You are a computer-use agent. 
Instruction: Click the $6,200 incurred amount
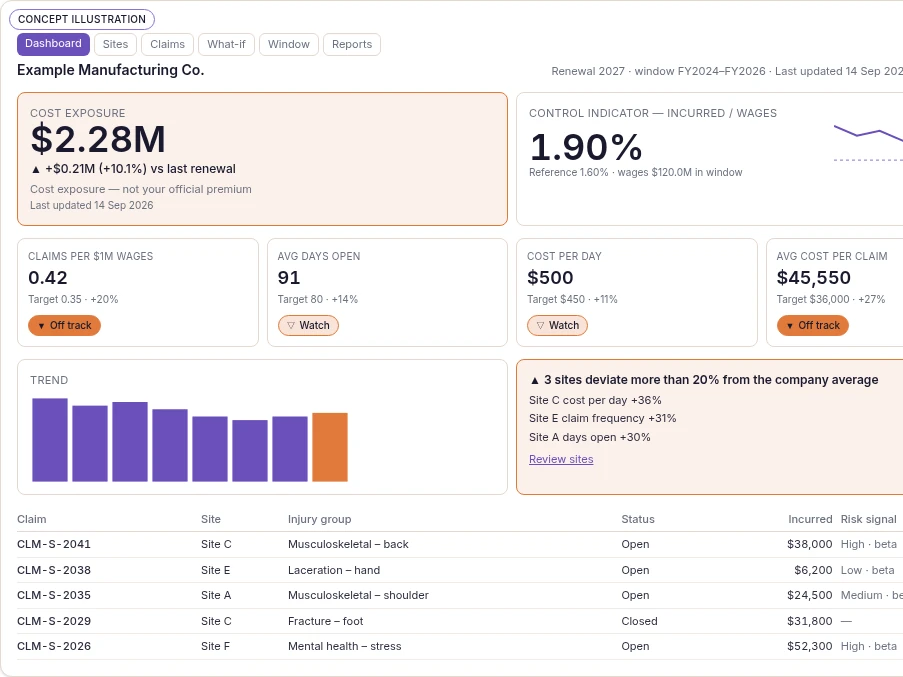tap(813, 570)
